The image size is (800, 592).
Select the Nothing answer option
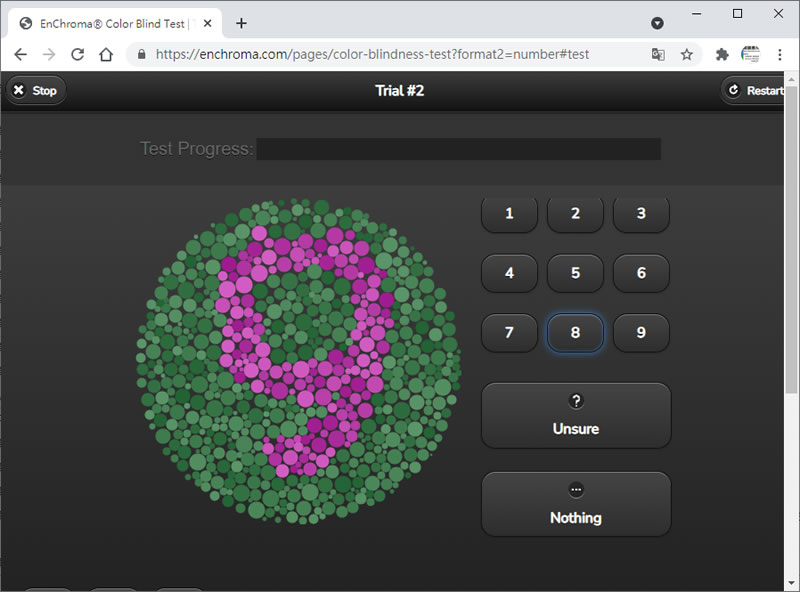click(x=576, y=504)
